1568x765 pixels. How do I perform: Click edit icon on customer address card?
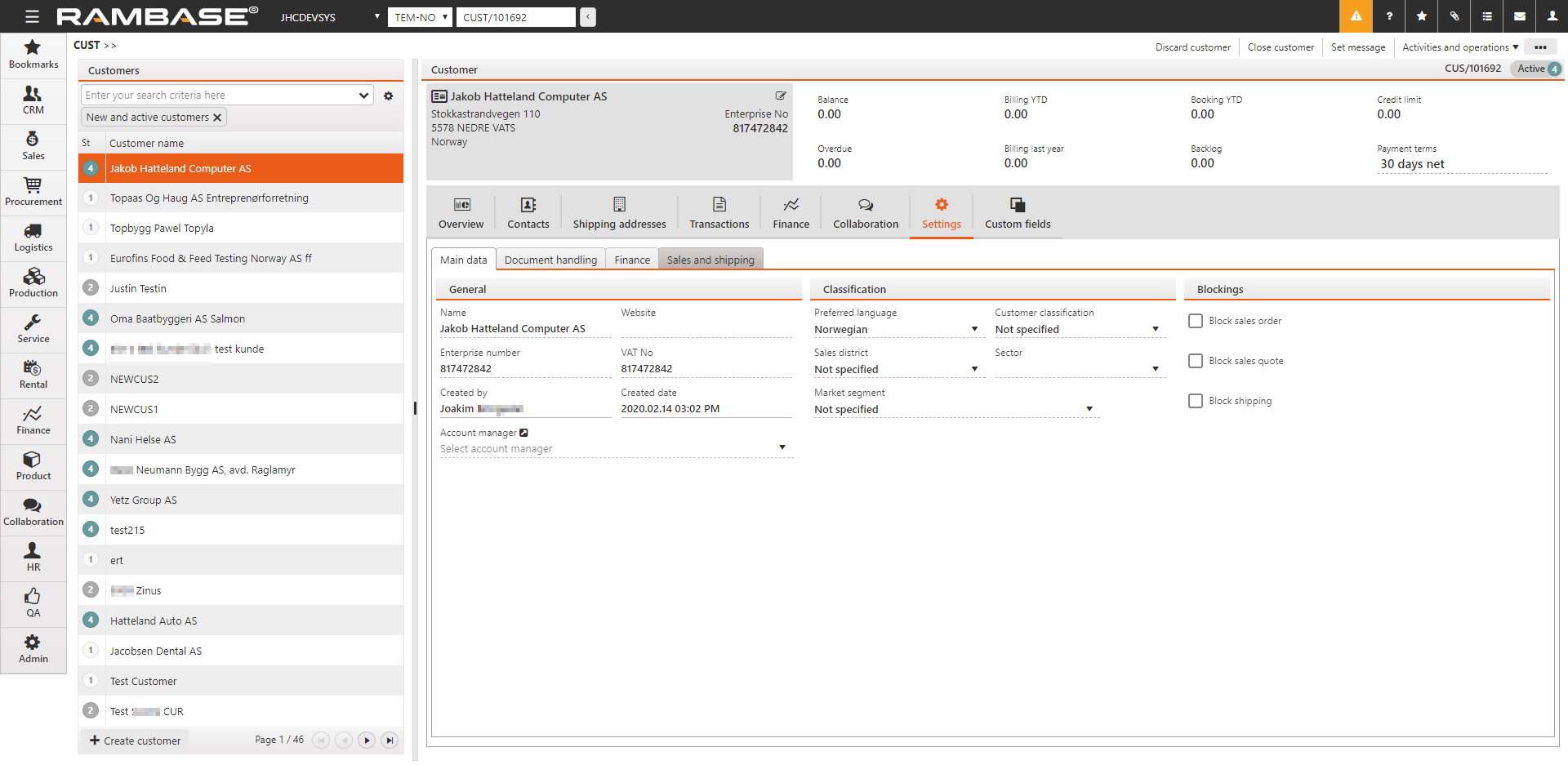click(x=781, y=96)
